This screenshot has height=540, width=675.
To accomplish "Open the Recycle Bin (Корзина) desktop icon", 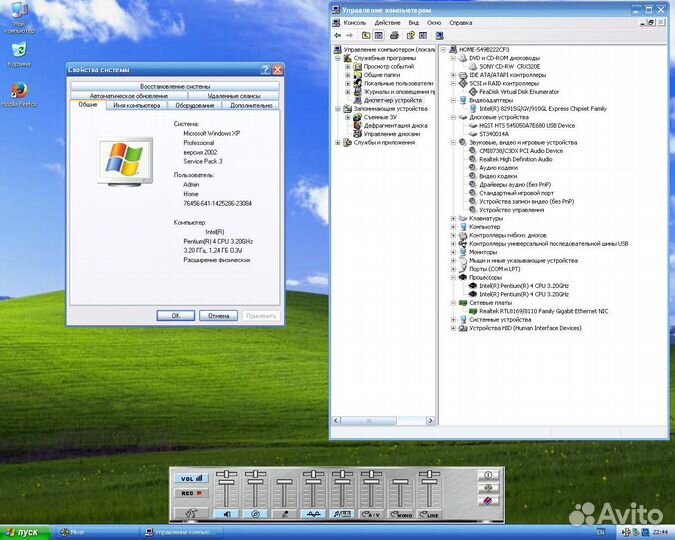I will tap(18, 52).
